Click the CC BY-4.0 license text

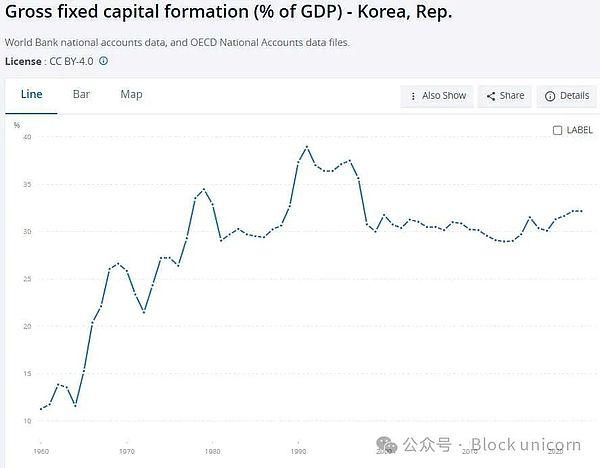pyautogui.click(x=71, y=61)
